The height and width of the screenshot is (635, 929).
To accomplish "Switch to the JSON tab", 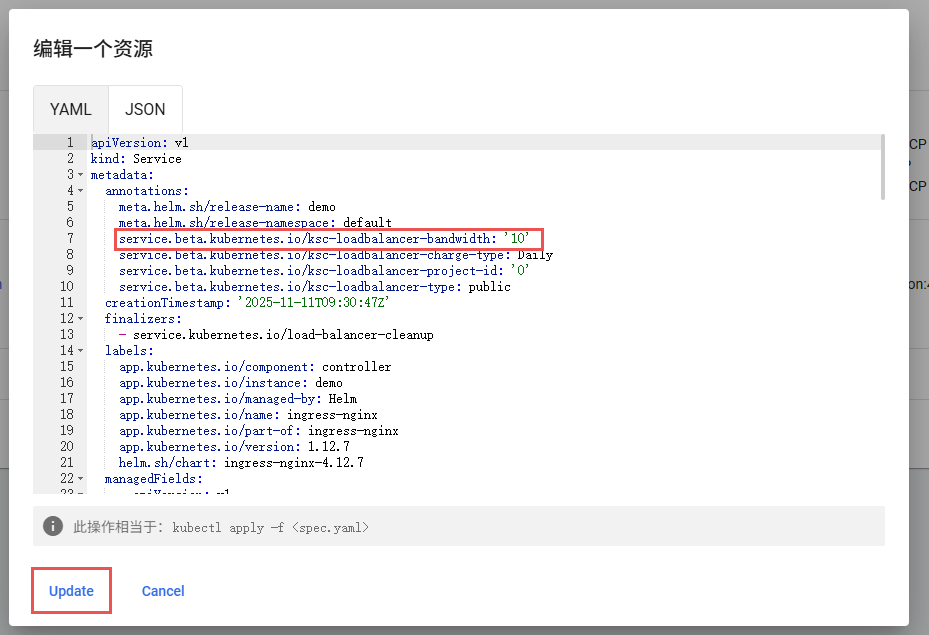I will [x=145, y=109].
